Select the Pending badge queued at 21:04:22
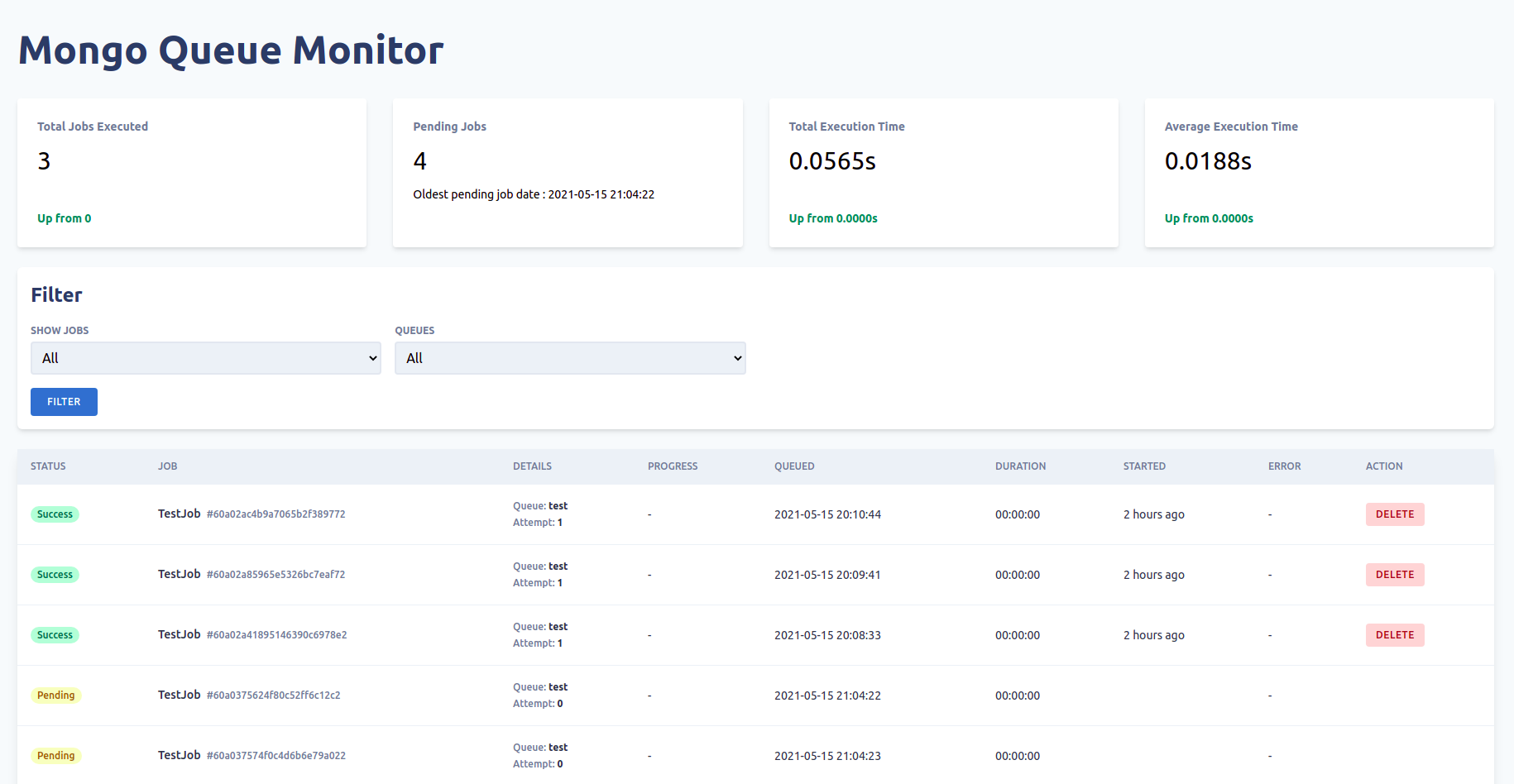1514x784 pixels. (x=55, y=696)
